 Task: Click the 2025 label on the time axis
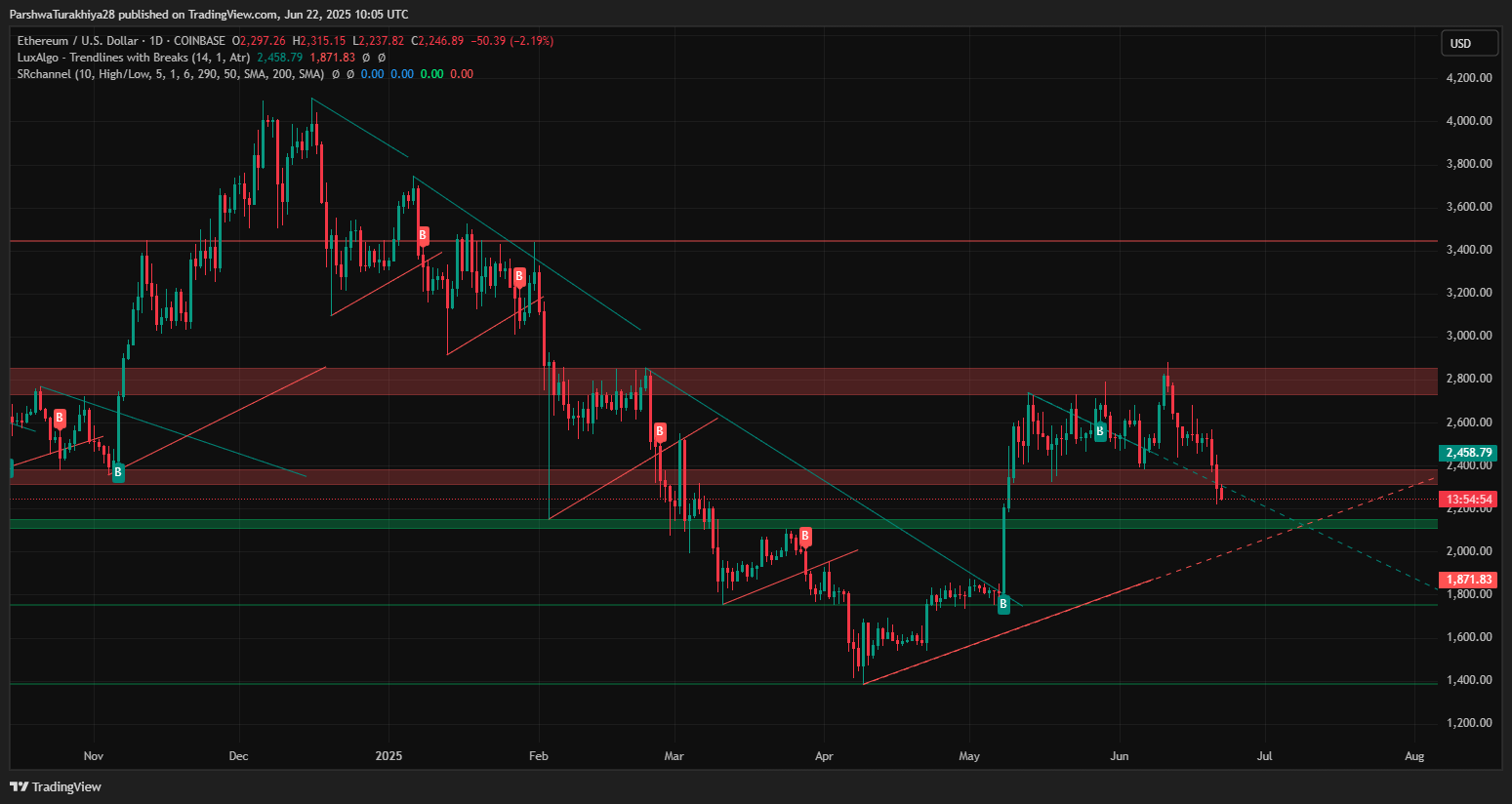click(x=388, y=756)
